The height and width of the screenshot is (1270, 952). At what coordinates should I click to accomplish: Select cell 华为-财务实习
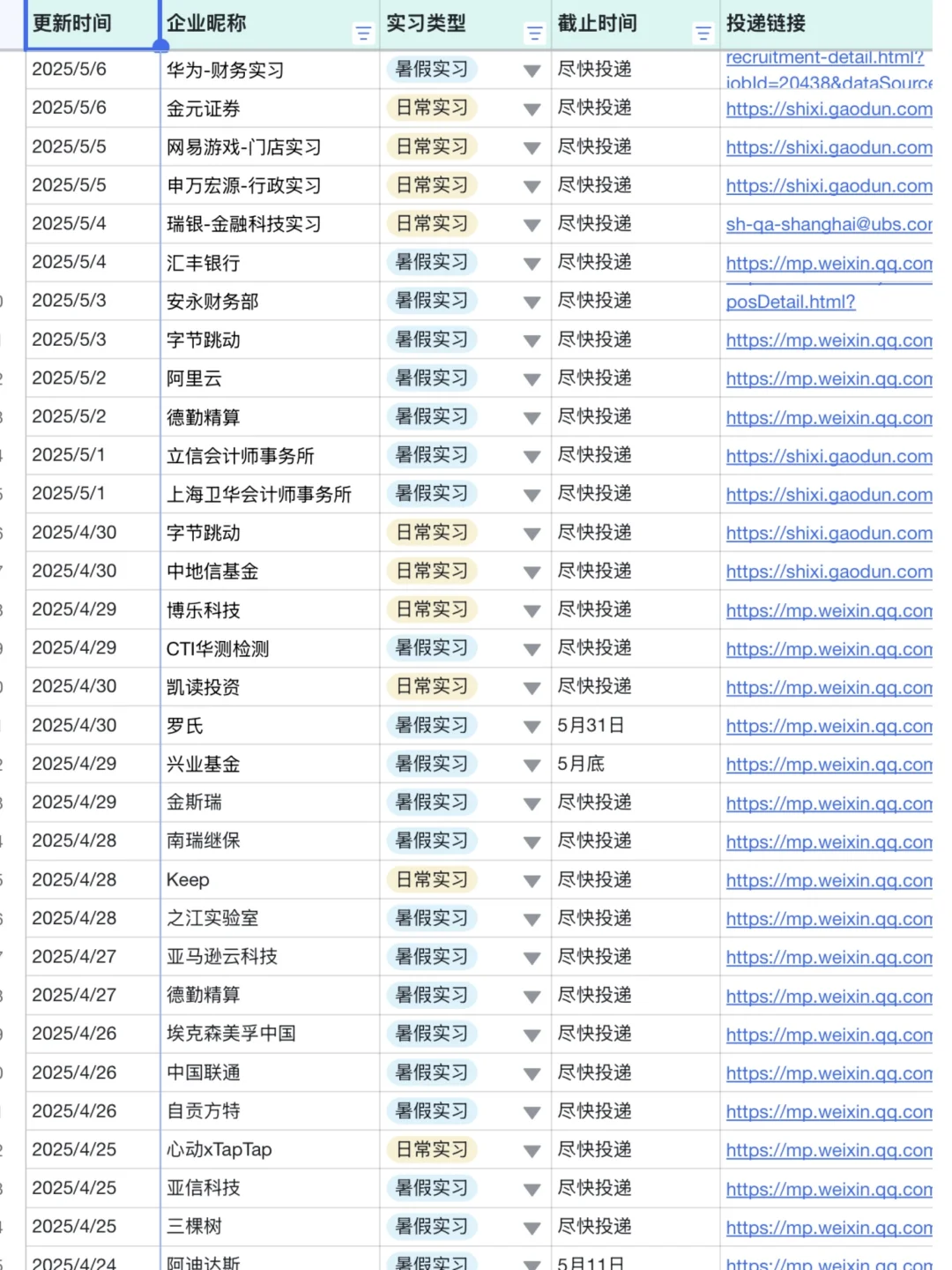click(270, 70)
